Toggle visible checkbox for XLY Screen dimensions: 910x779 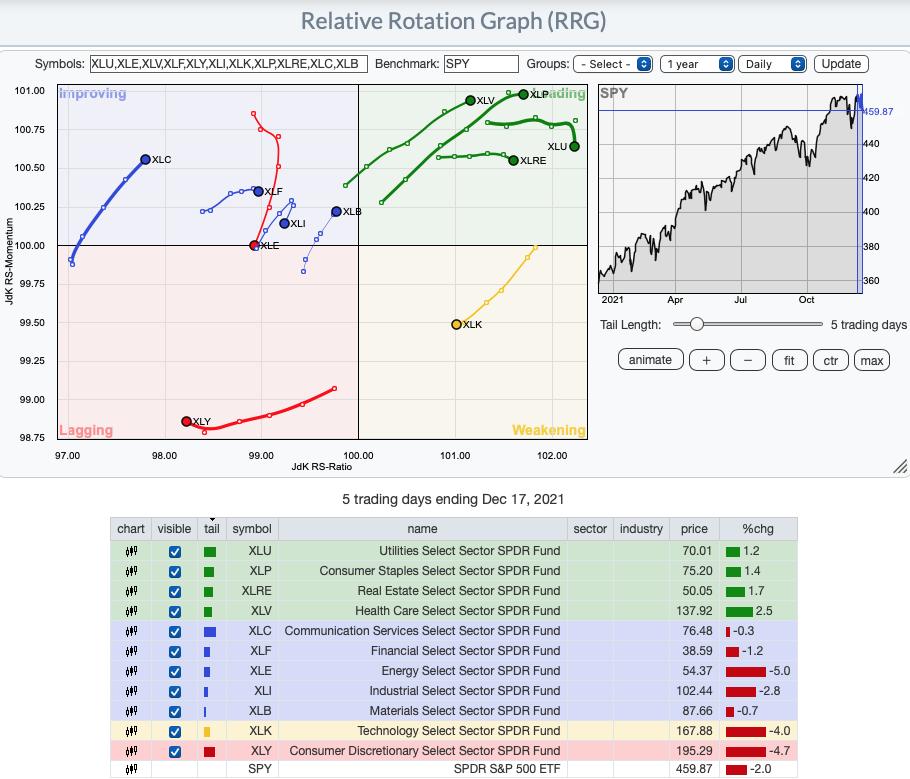(x=175, y=751)
